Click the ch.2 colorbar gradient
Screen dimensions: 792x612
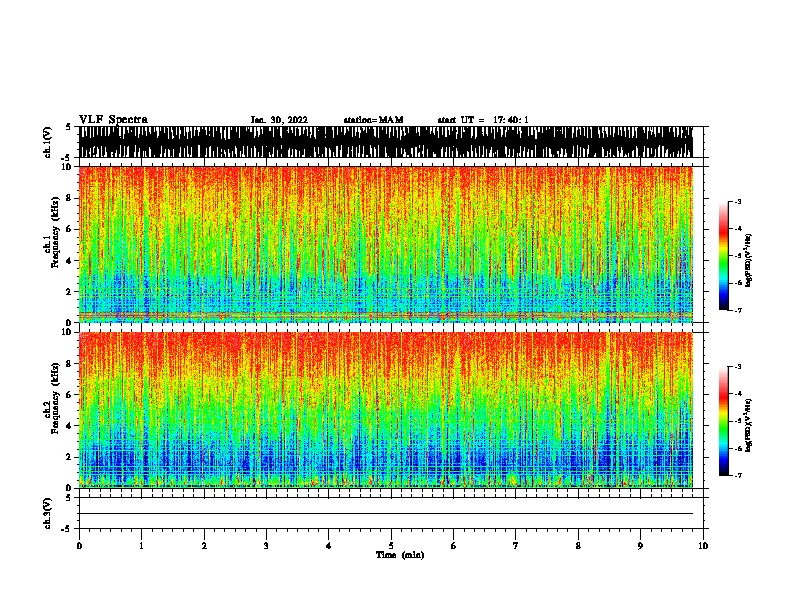(724, 421)
